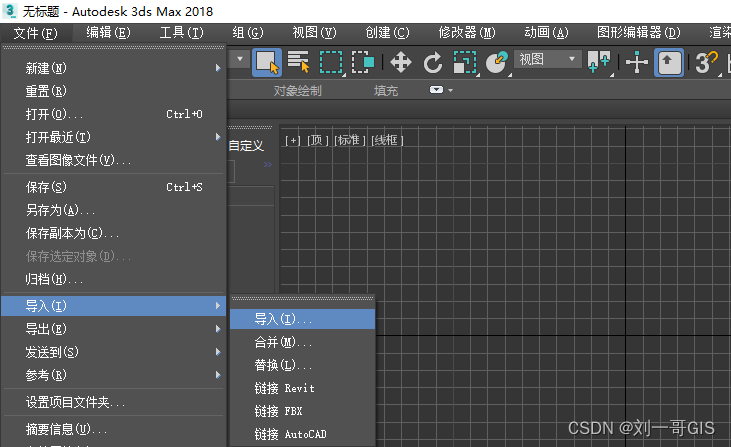Toggle the 3D Snaps icon
The width and height of the screenshot is (731, 447).
click(x=706, y=62)
